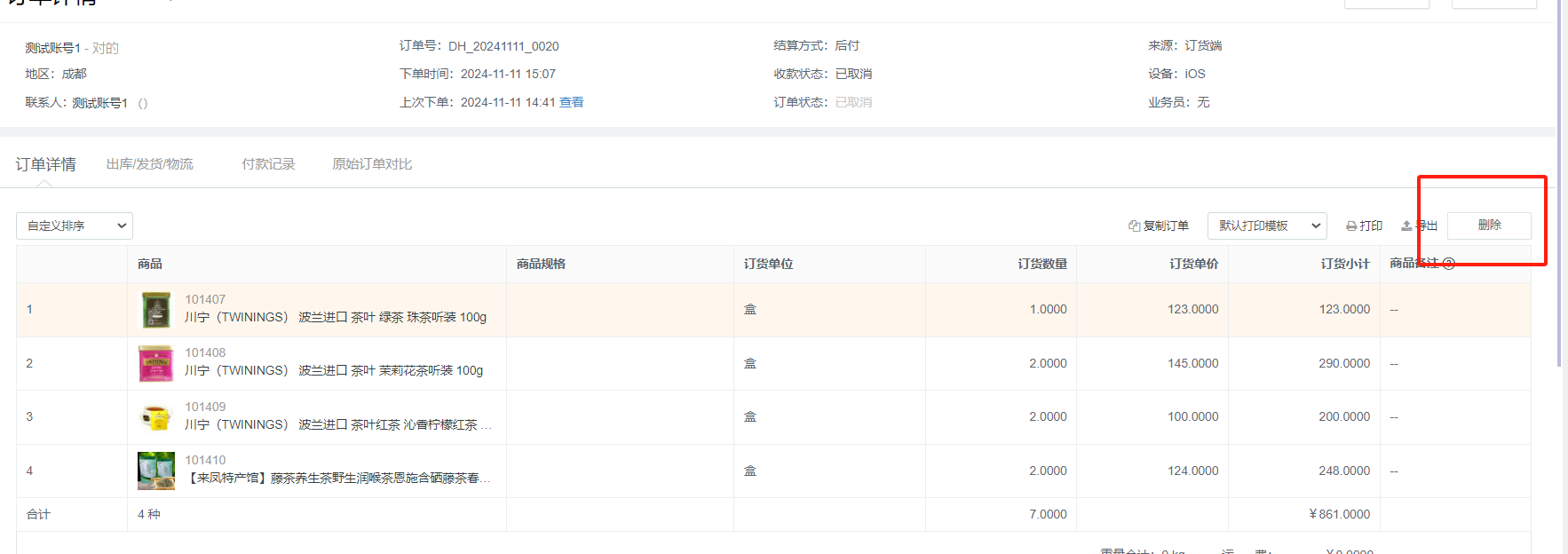Click the 订单状态: 已取消 text
Image resolution: width=1568 pixels, height=554 pixels.
pos(823,102)
